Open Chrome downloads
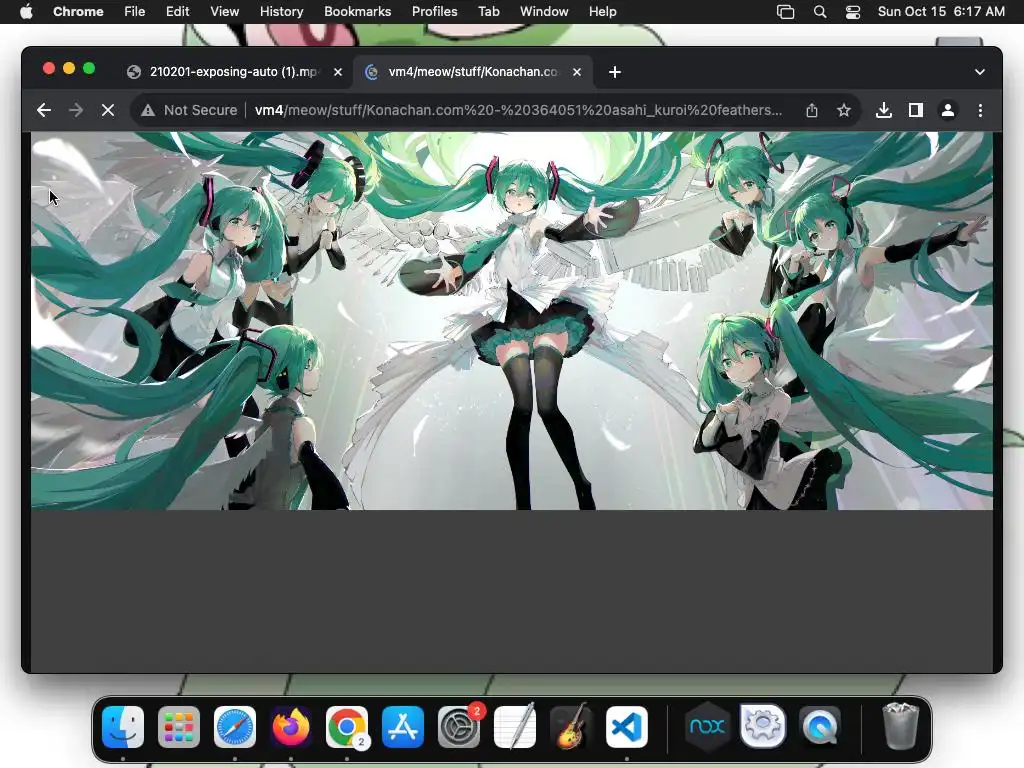1024x768 pixels. tap(884, 110)
